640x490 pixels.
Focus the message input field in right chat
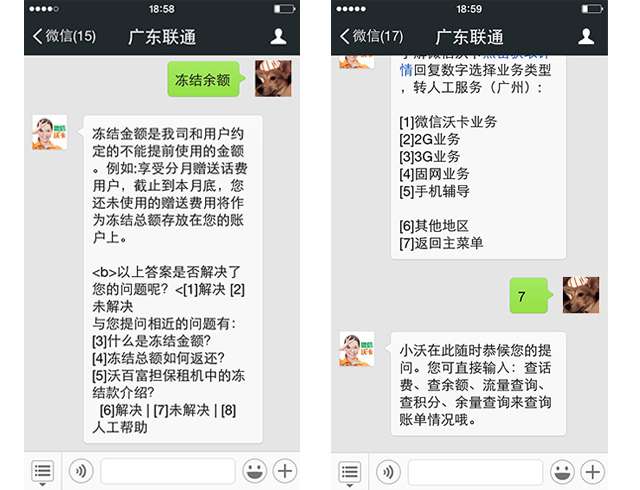point(475,472)
